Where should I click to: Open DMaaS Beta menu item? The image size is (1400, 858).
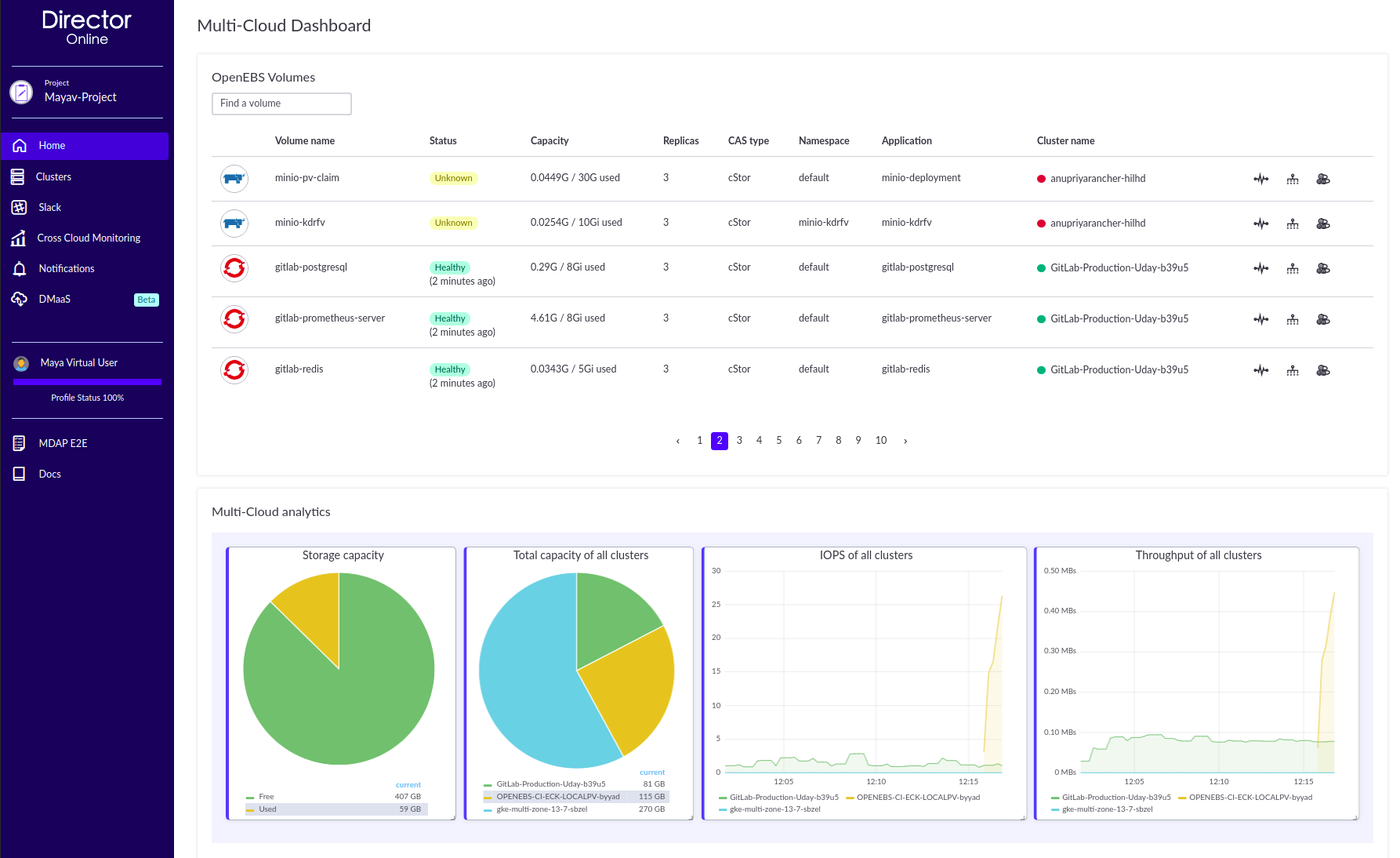55,300
